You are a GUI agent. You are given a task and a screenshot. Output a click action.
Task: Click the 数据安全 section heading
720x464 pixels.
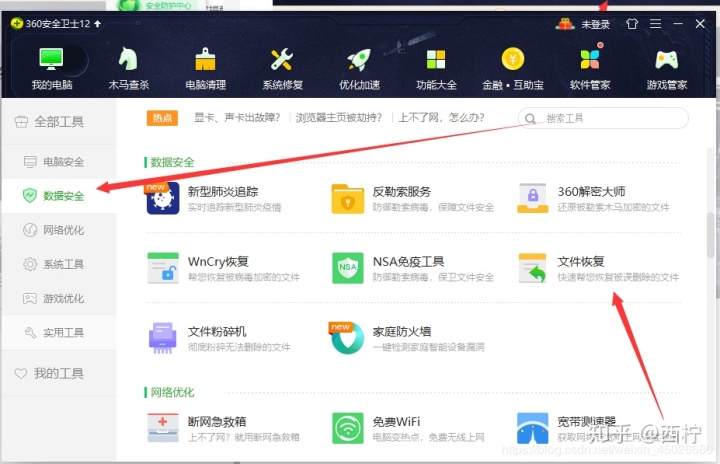coord(172,162)
